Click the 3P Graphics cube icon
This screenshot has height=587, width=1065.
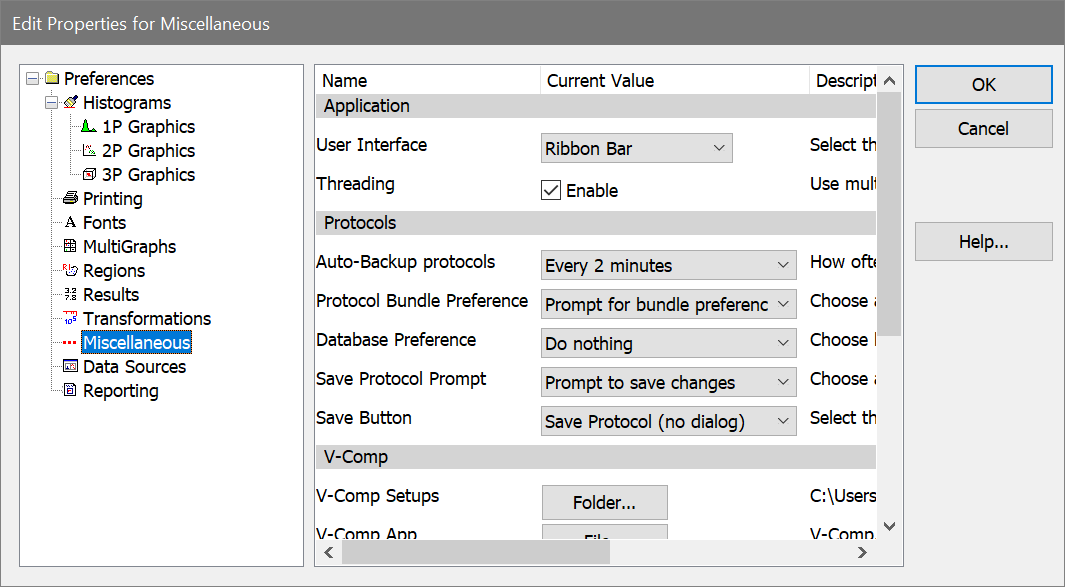pos(89,175)
